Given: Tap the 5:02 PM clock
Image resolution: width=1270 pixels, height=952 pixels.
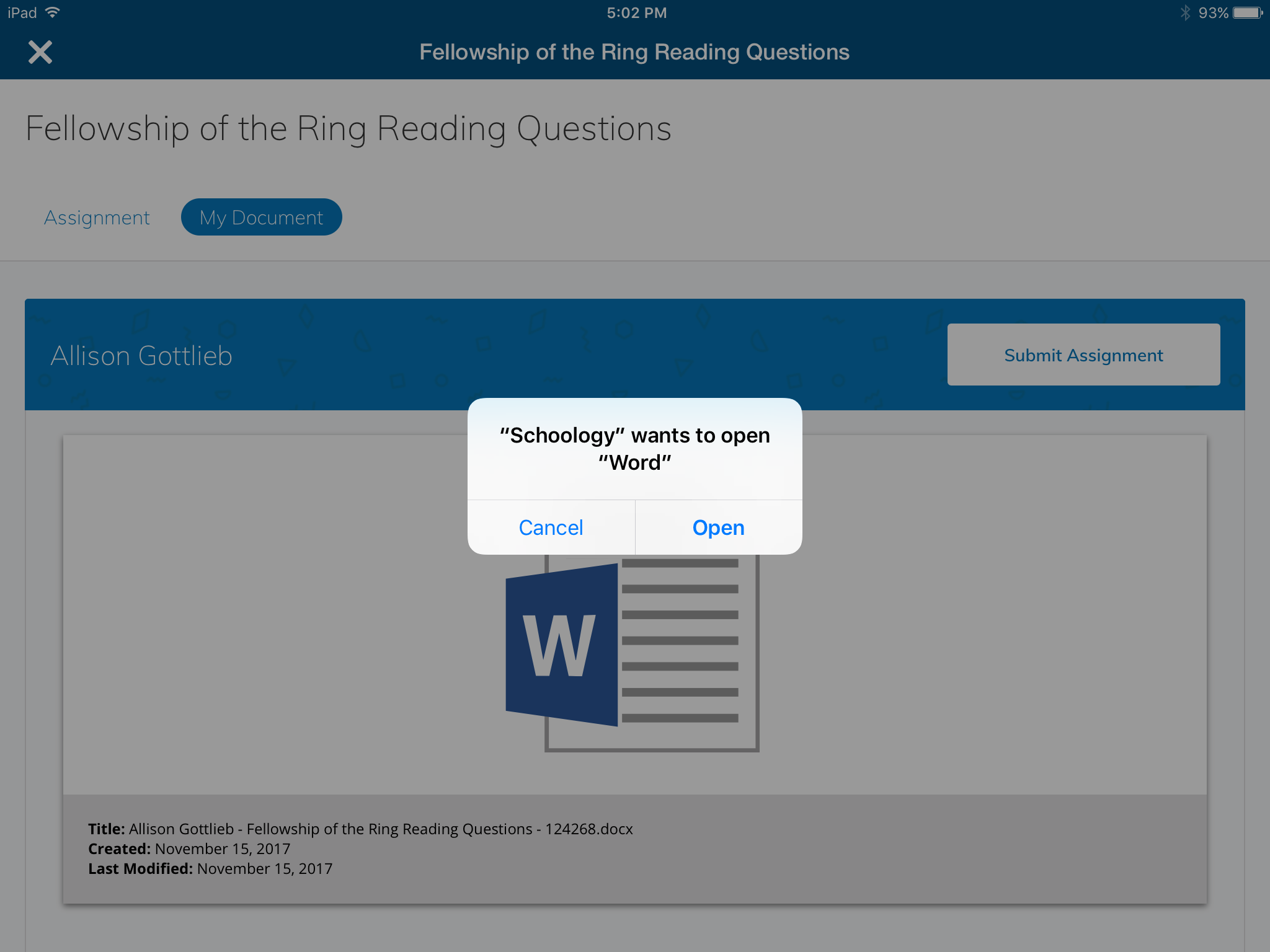Looking at the screenshot, I should 636,12.
